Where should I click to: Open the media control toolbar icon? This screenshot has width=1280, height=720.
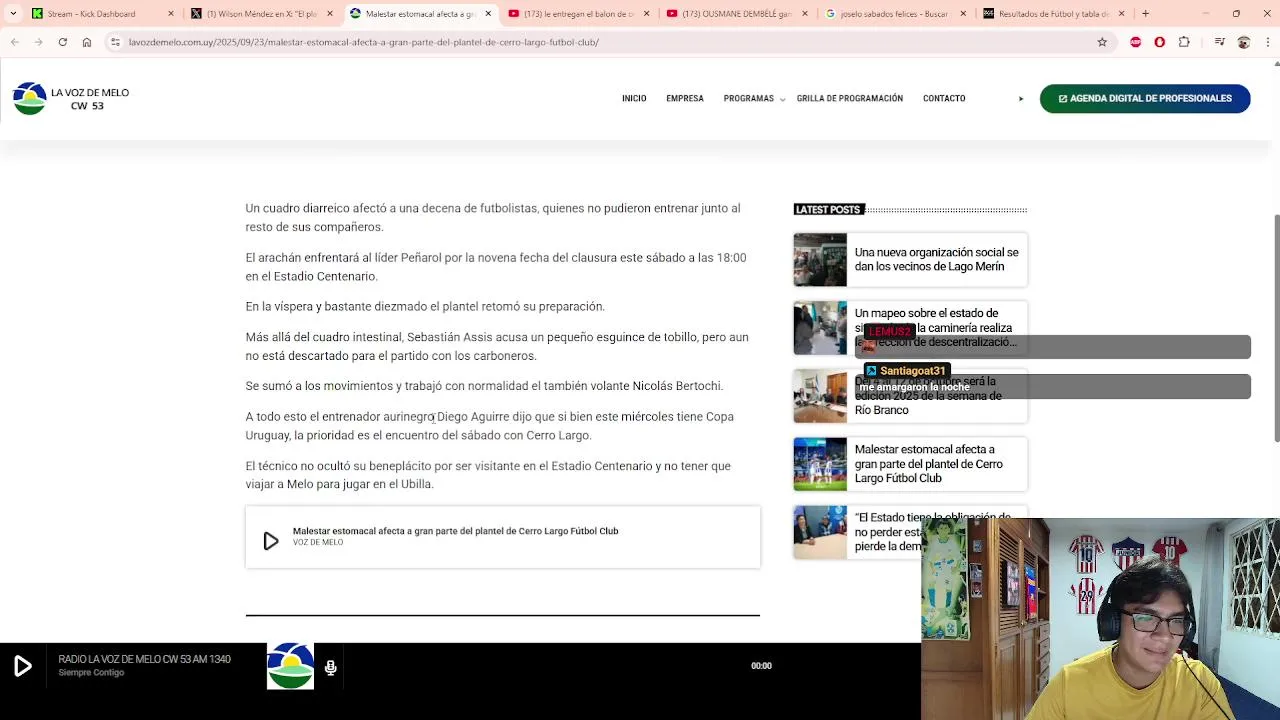click(1220, 42)
